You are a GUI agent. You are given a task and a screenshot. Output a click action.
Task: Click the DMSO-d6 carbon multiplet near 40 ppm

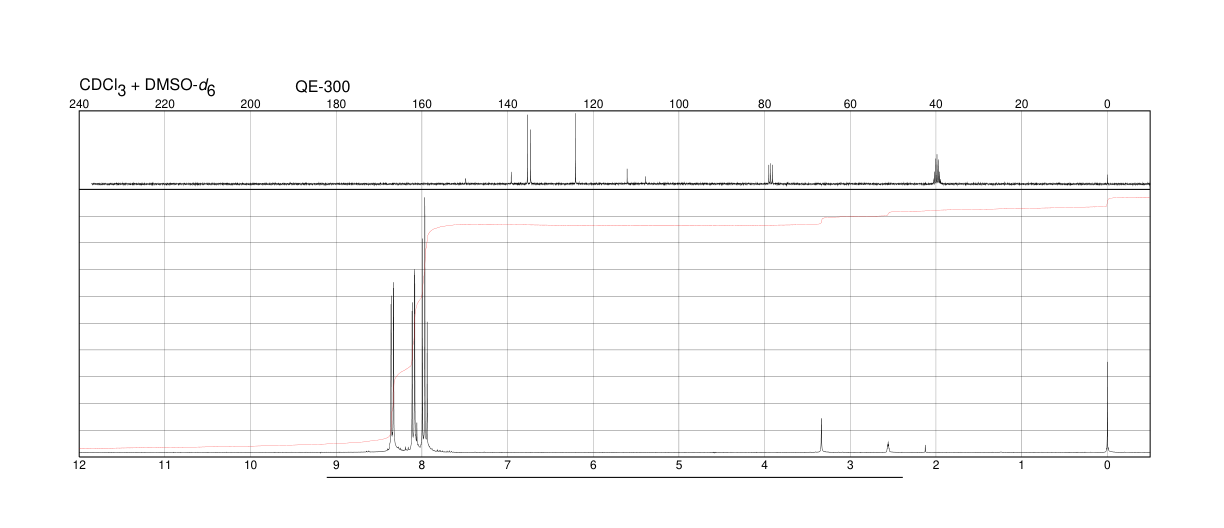coord(937,169)
